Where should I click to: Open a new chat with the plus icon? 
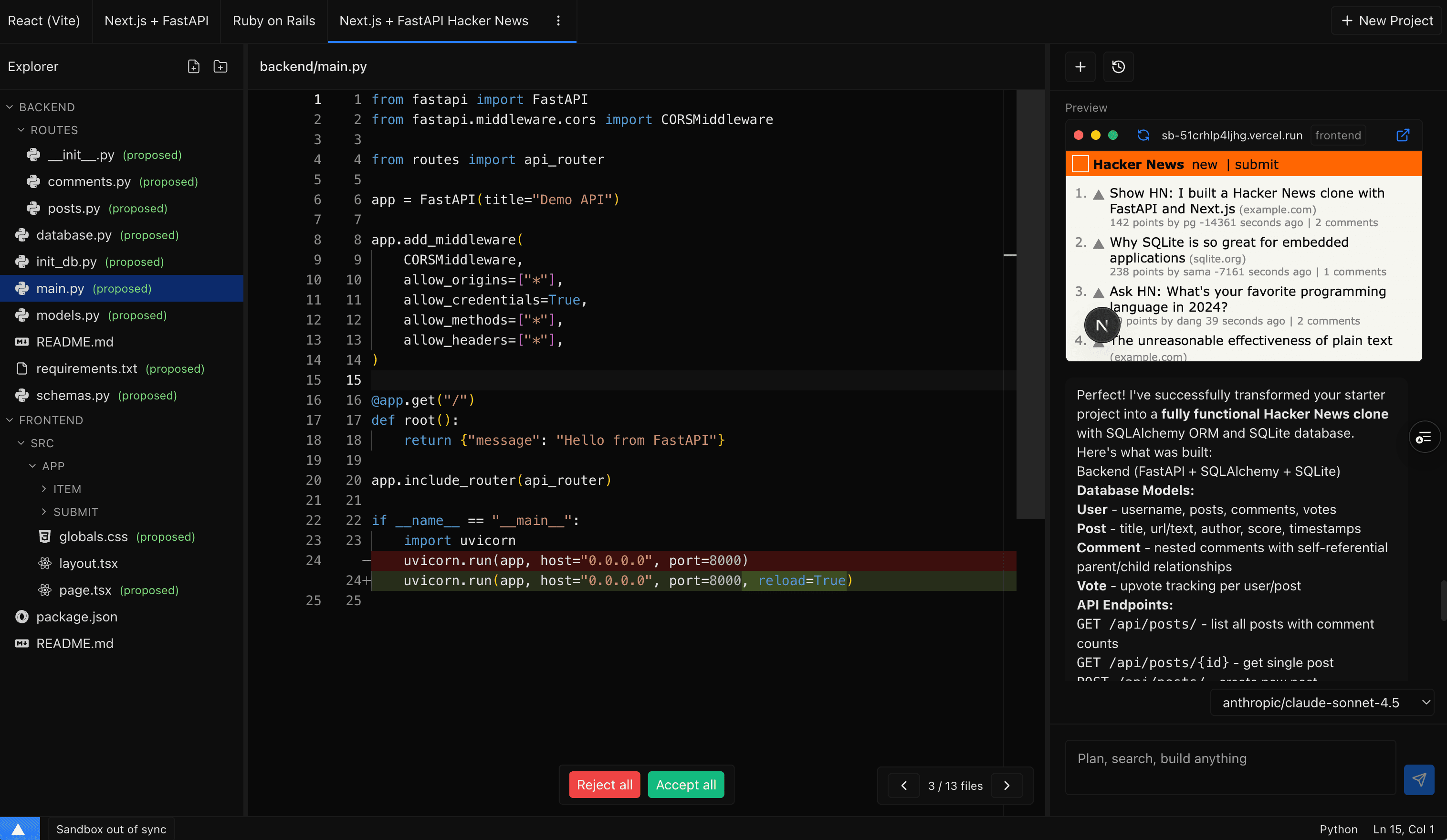[1080, 67]
